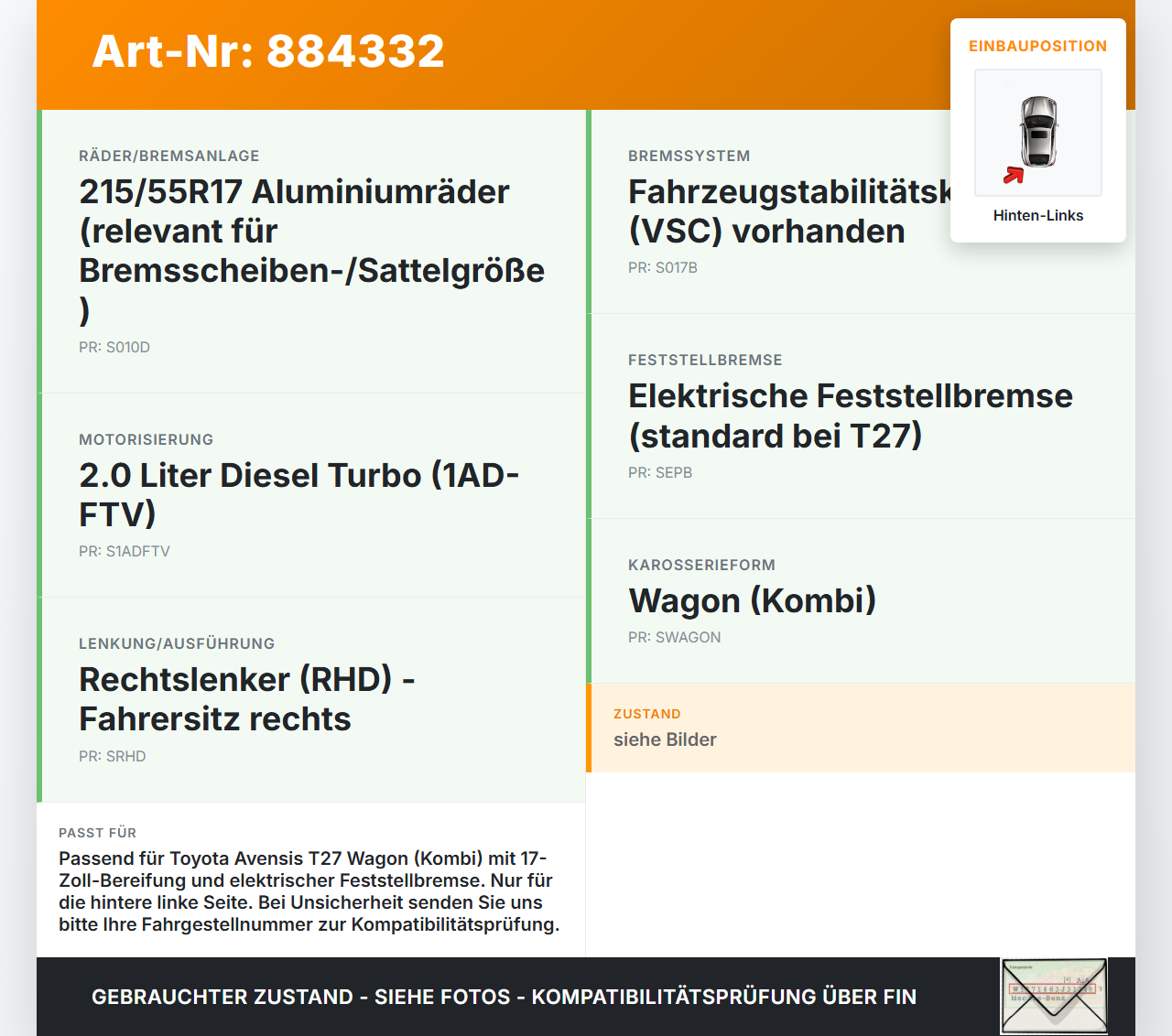Click the BREMSSYSTEM label
The height and width of the screenshot is (1036, 1172).
point(689,156)
